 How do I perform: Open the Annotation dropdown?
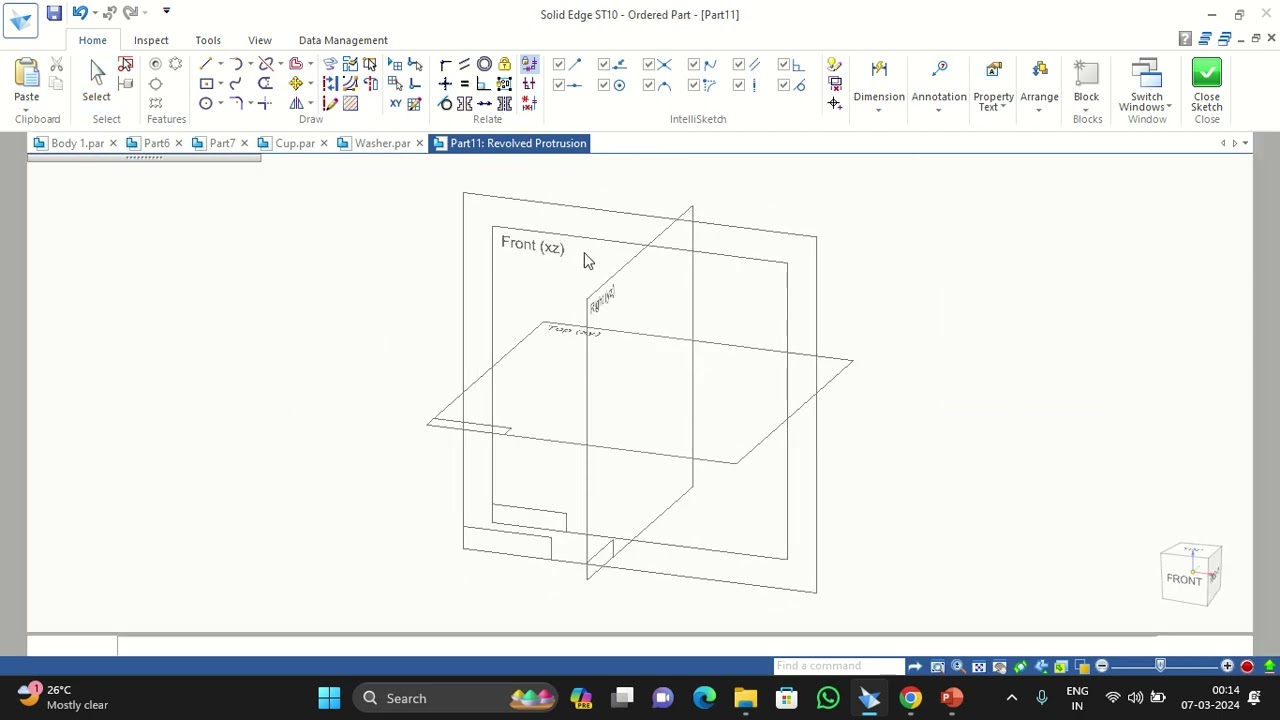[939, 108]
